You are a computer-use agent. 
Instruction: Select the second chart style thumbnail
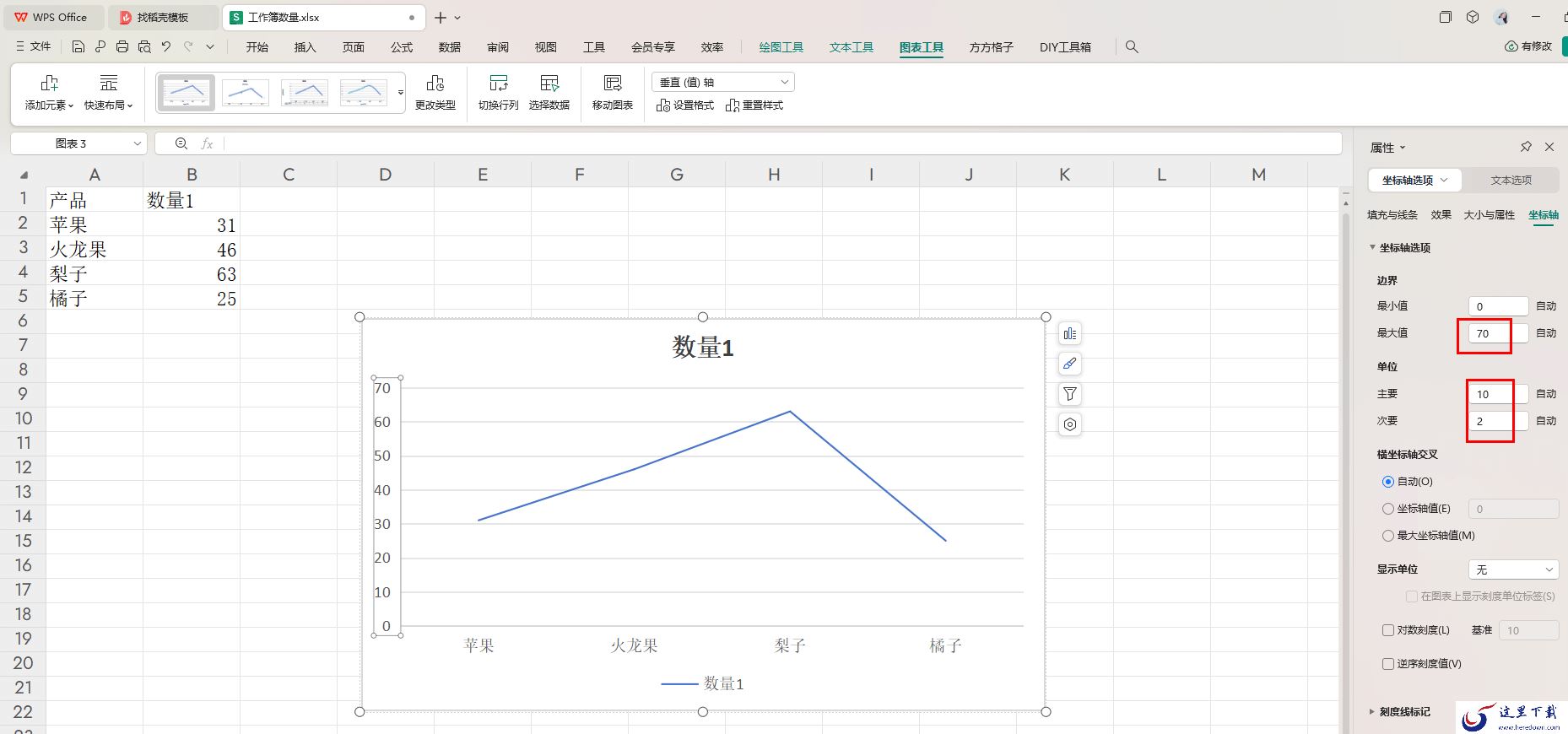pos(246,93)
